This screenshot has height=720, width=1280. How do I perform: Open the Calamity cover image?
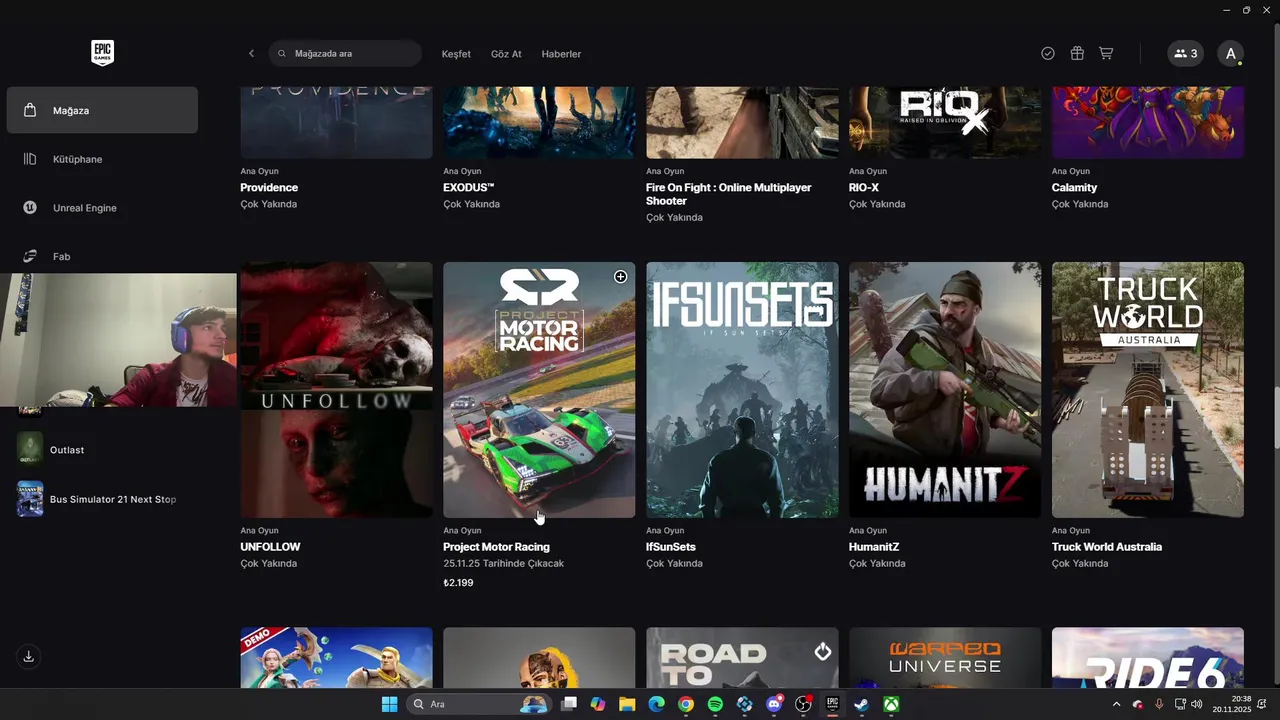(x=1148, y=122)
